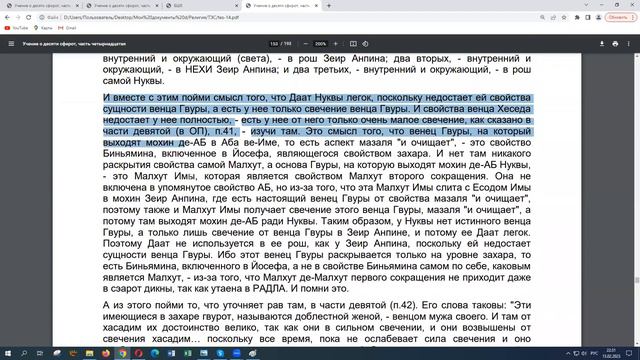The height and width of the screenshot is (360, 640).
Task: Reload the current page
Action: [29, 18]
